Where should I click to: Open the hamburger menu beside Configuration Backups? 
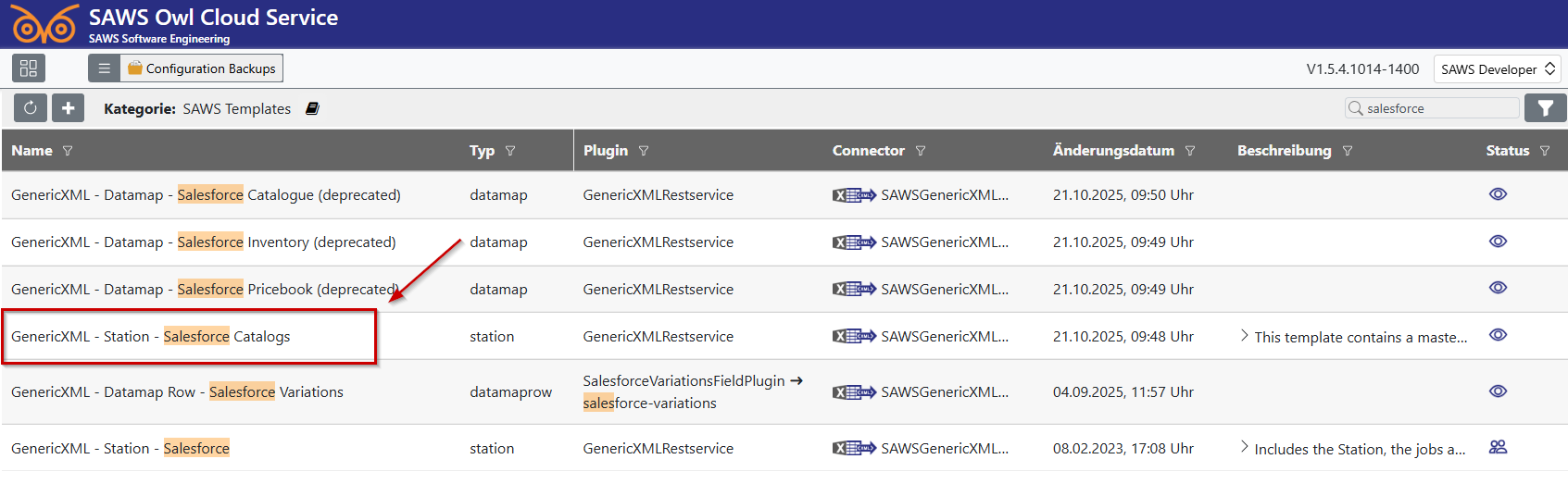[x=104, y=68]
